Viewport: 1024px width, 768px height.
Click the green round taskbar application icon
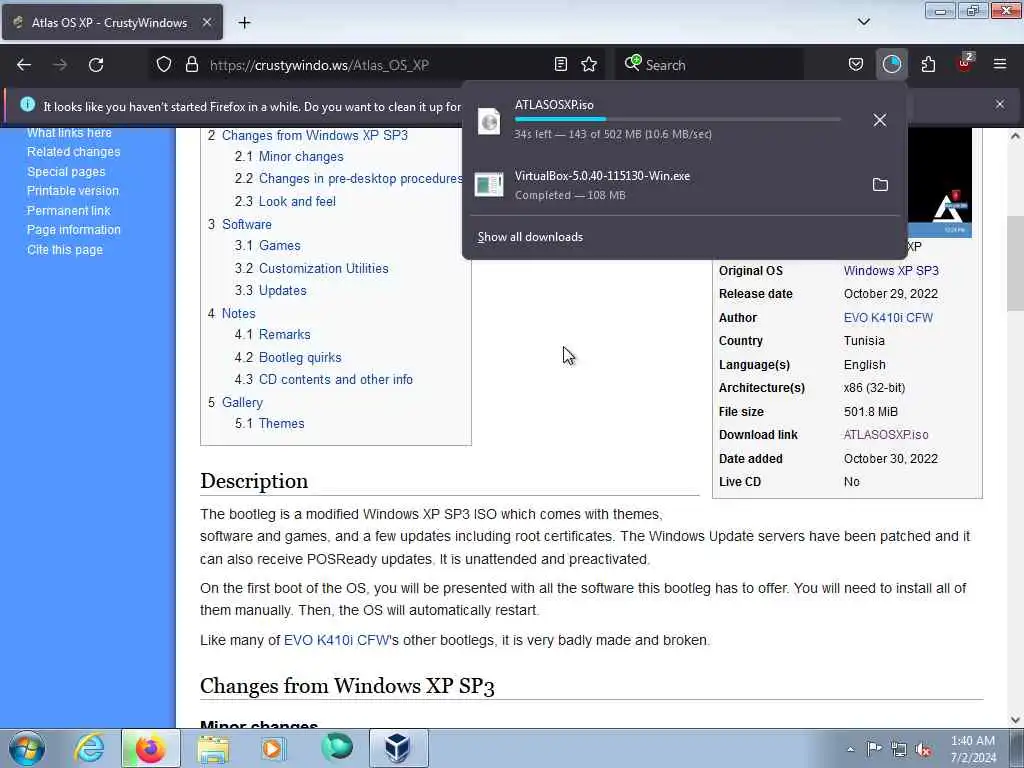pos(337,748)
